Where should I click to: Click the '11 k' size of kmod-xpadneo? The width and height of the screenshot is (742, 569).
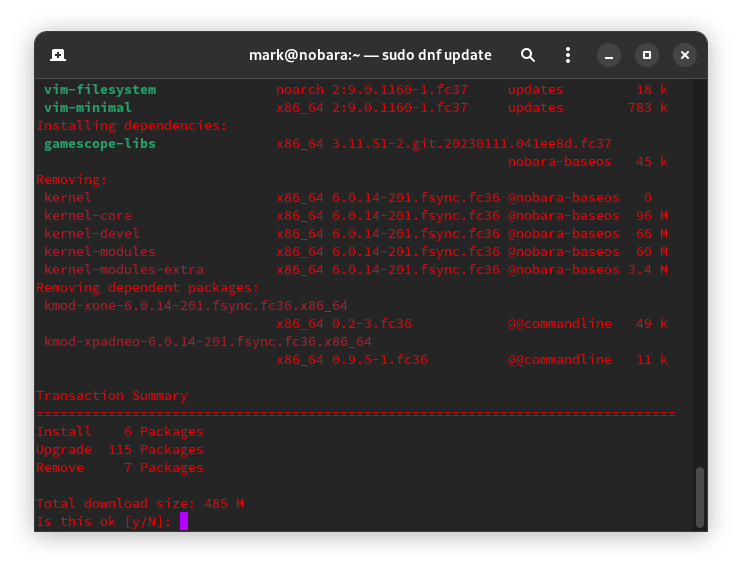tap(652, 359)
